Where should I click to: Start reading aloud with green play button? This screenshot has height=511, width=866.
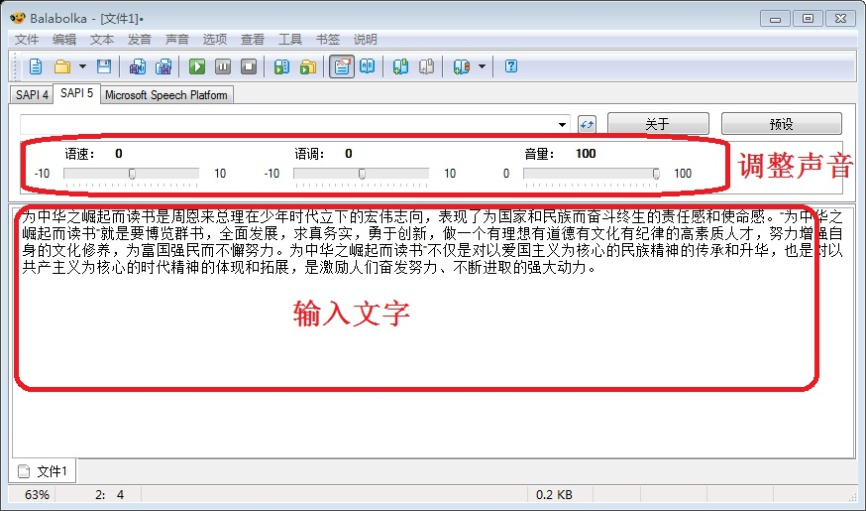pos(197,67)
